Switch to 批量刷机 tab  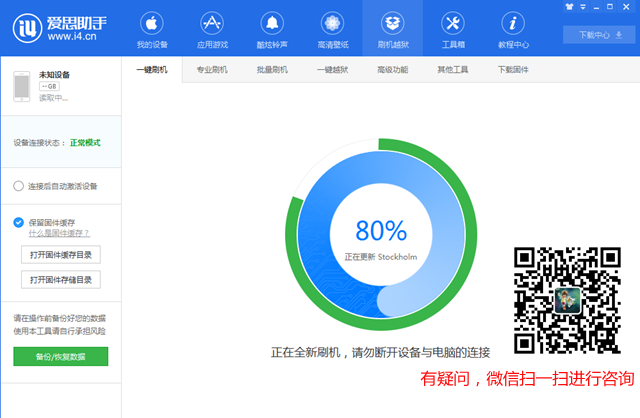point(272,70)
